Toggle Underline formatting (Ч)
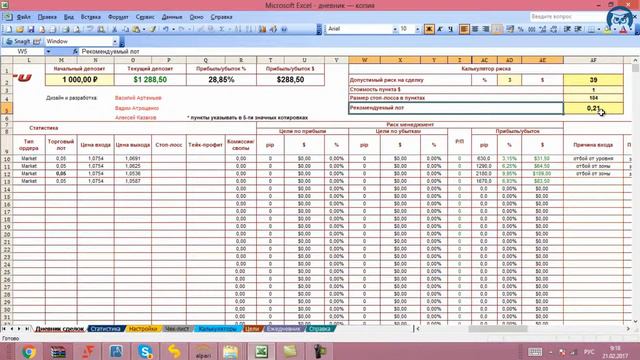Image resolution: width=640 pixels, height=360 pixels. [x=451, y=29]
